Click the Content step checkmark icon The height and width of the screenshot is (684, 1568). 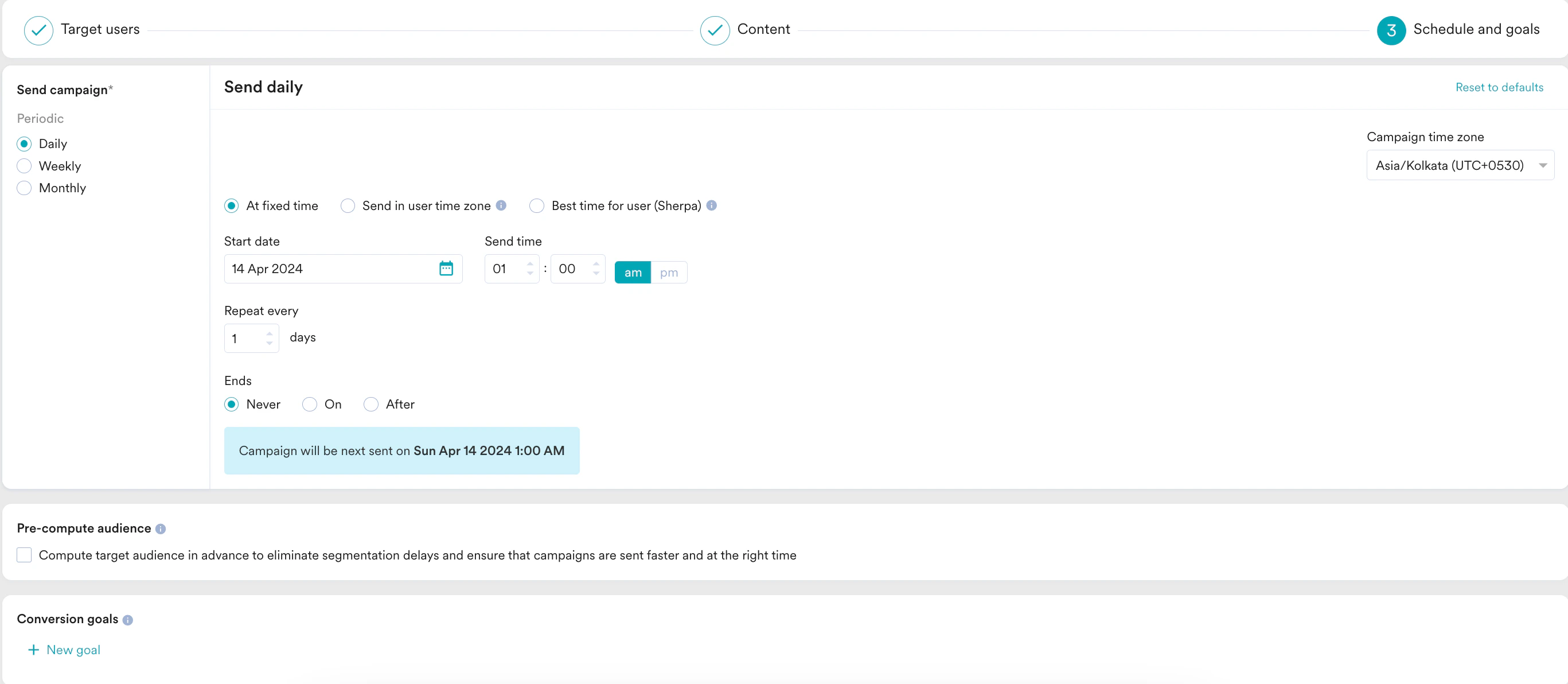[x=715, y=30]
